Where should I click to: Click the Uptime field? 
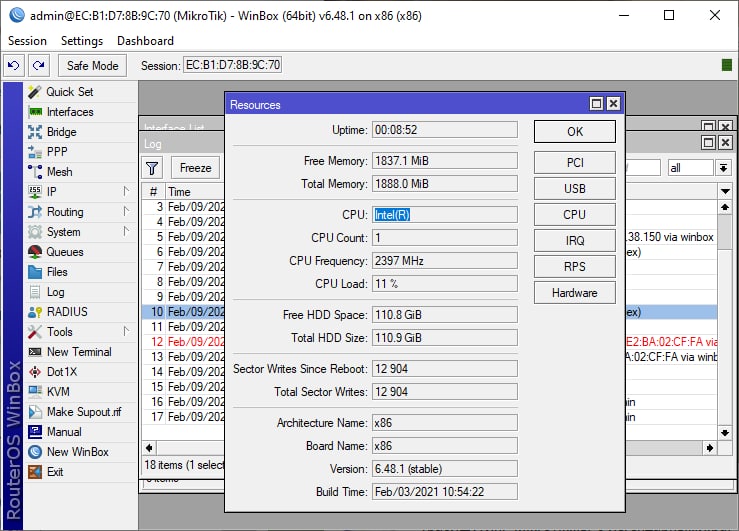[x=444, y=130]
